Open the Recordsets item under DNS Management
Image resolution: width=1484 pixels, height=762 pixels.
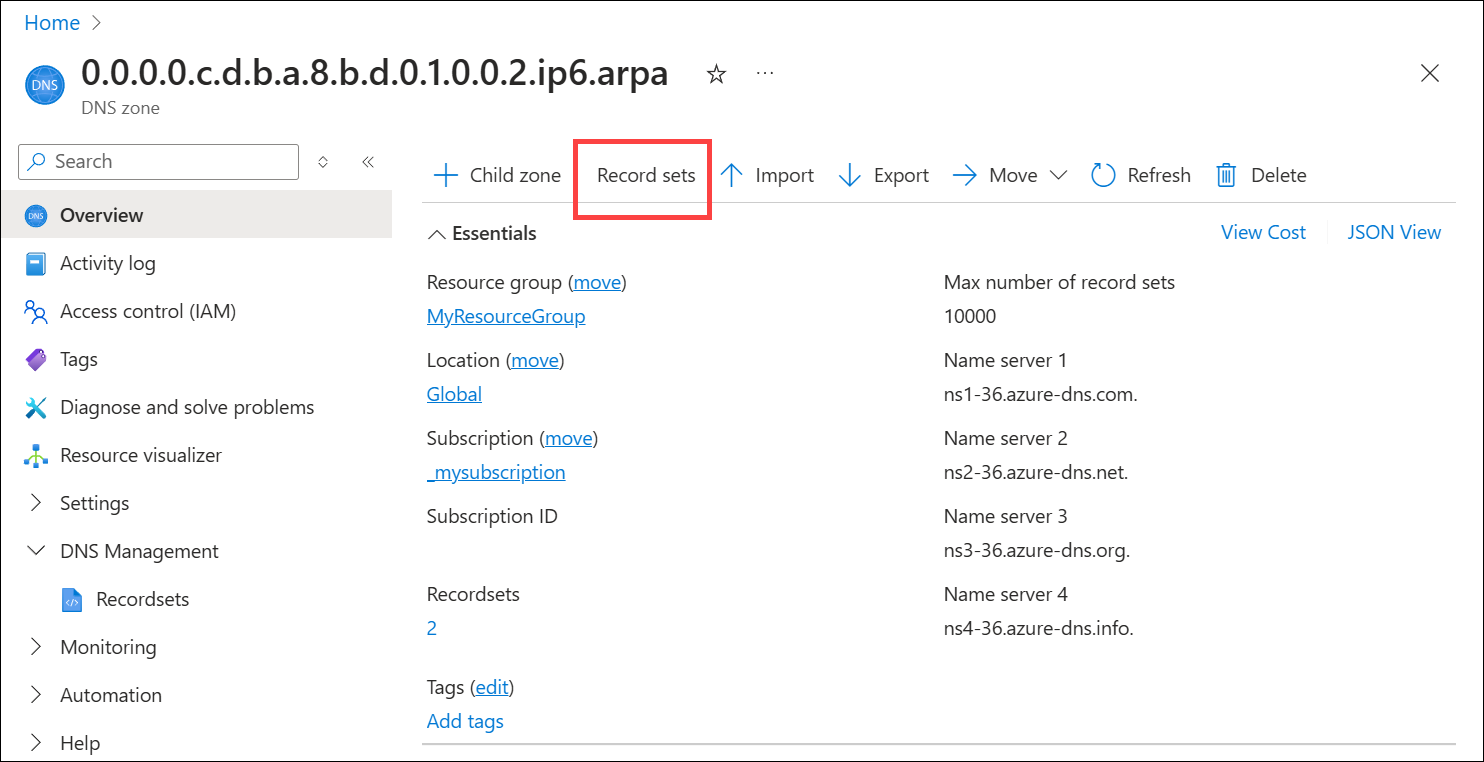tap(141, 598)
